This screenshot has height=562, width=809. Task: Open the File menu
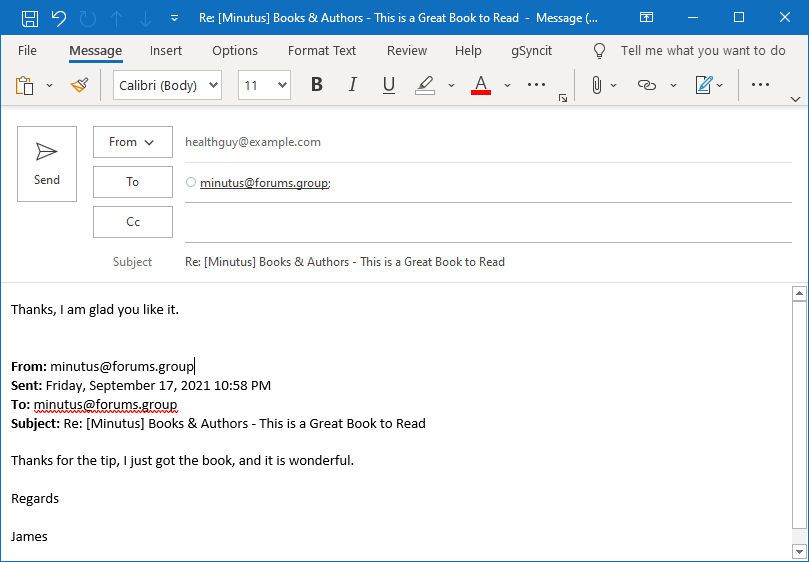tap(27, 51)
